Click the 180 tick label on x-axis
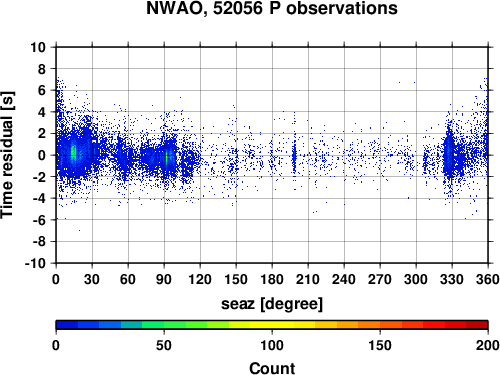 point(272,279)
